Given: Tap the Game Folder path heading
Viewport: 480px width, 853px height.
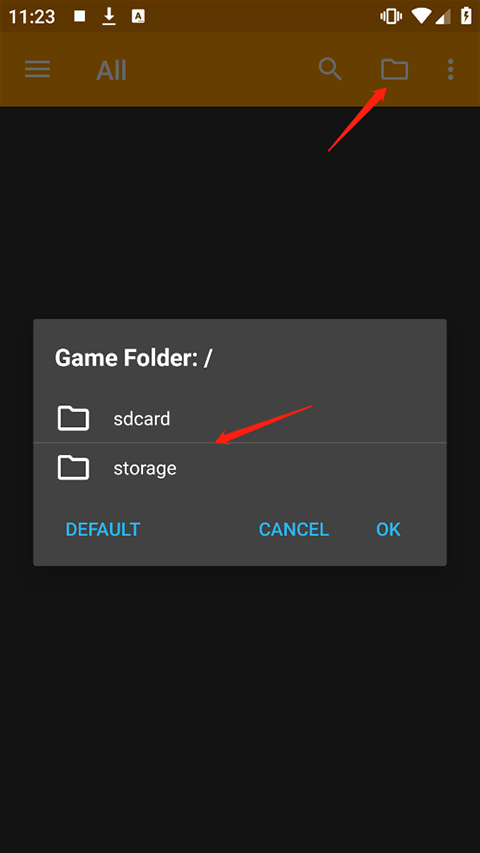Looking at the screenshot, I should click(x=134, y=357).
